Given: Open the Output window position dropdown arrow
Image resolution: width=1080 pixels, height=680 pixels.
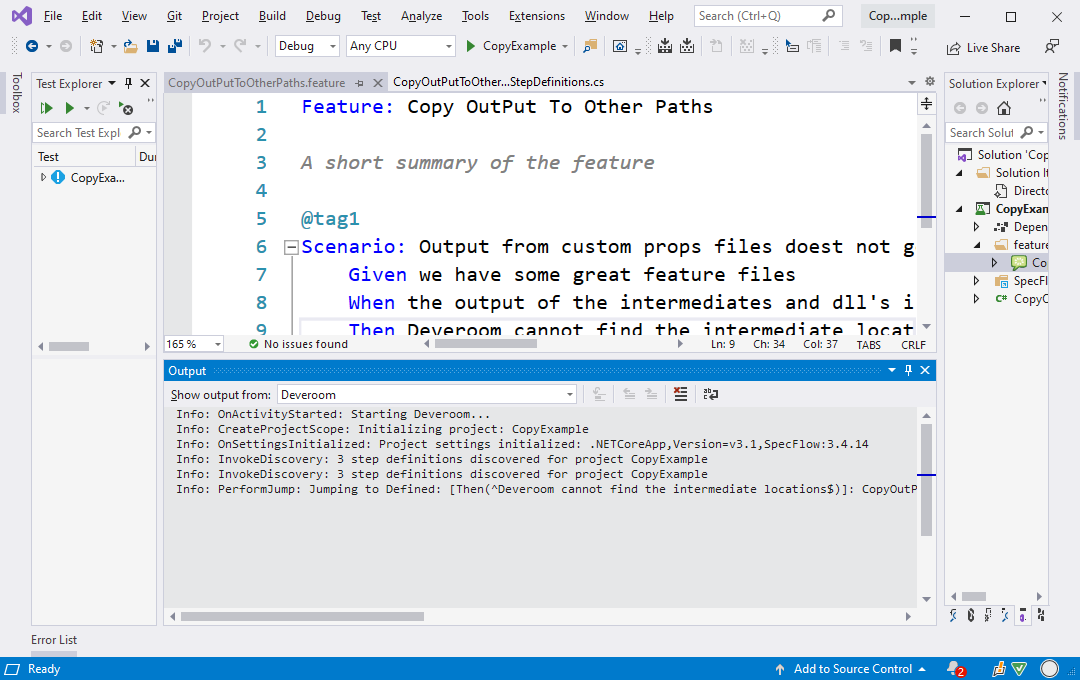Looking at the screenshot, I should coord(891,370).
